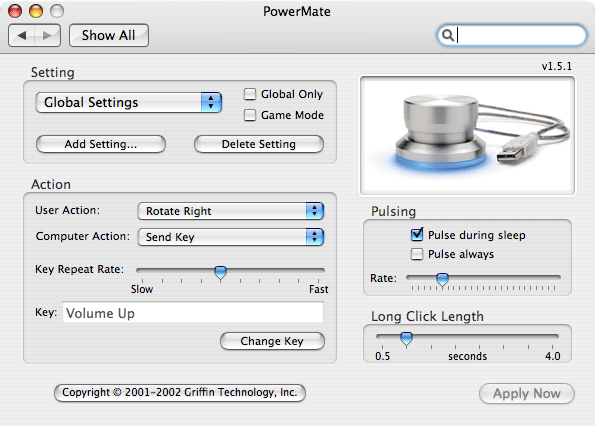Open the Computer Action Send Key dropdown

coord(231,237)
